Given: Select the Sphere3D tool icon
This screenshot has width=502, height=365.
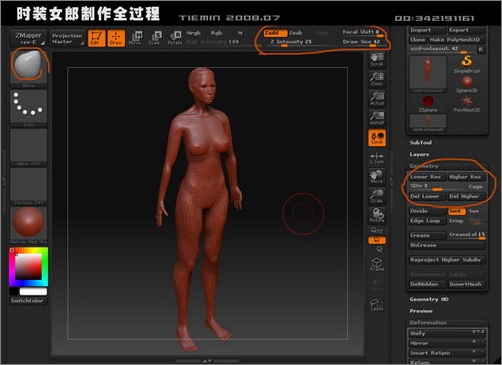Looking at the screenshot, I should pos(467,84).
